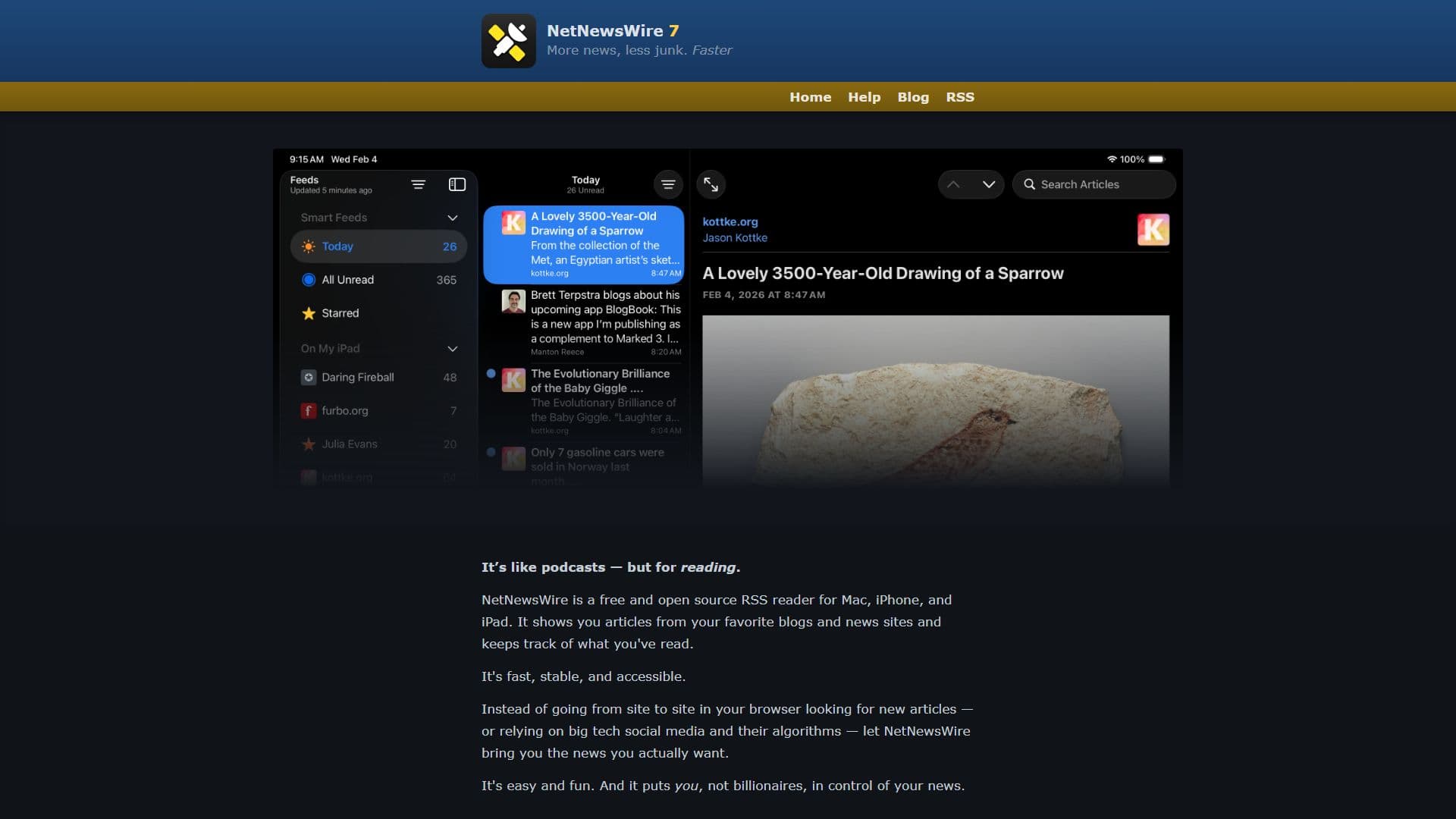The image size is (1456, 819).
Task: Go to the Blog page
Action: pyautogui.click(x=913, y=97)
